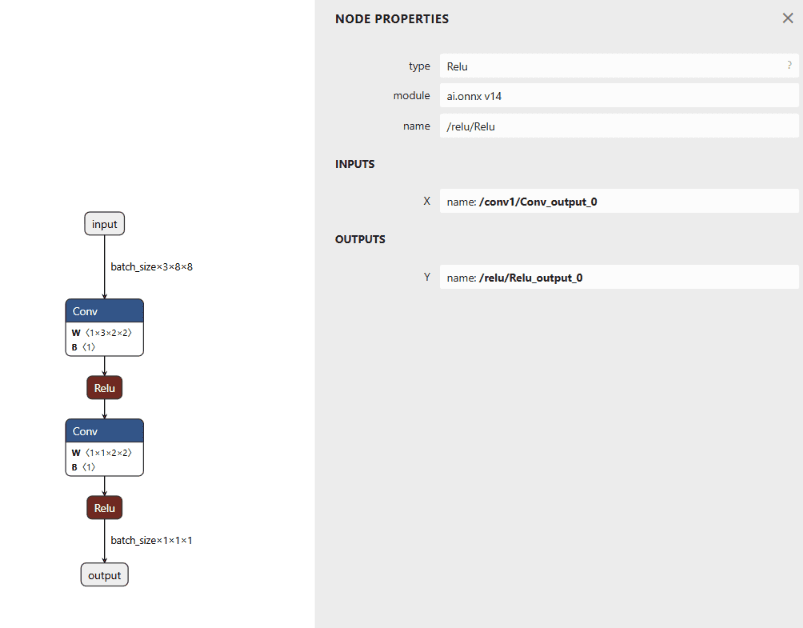803x628 pixels.
Task: Click the W ⟨1×3×2×2⟩ weight initializer
Action: (102, 333)
